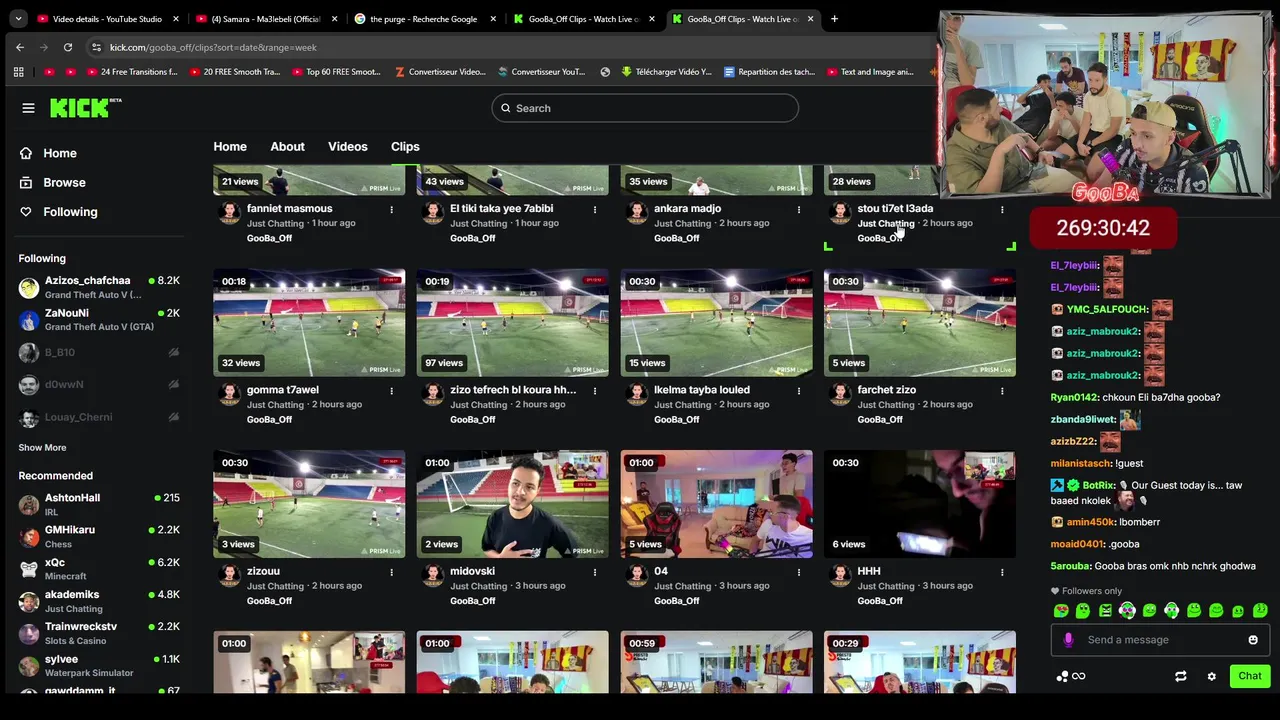Click the chat voice microphone icon

[1068, 640]
